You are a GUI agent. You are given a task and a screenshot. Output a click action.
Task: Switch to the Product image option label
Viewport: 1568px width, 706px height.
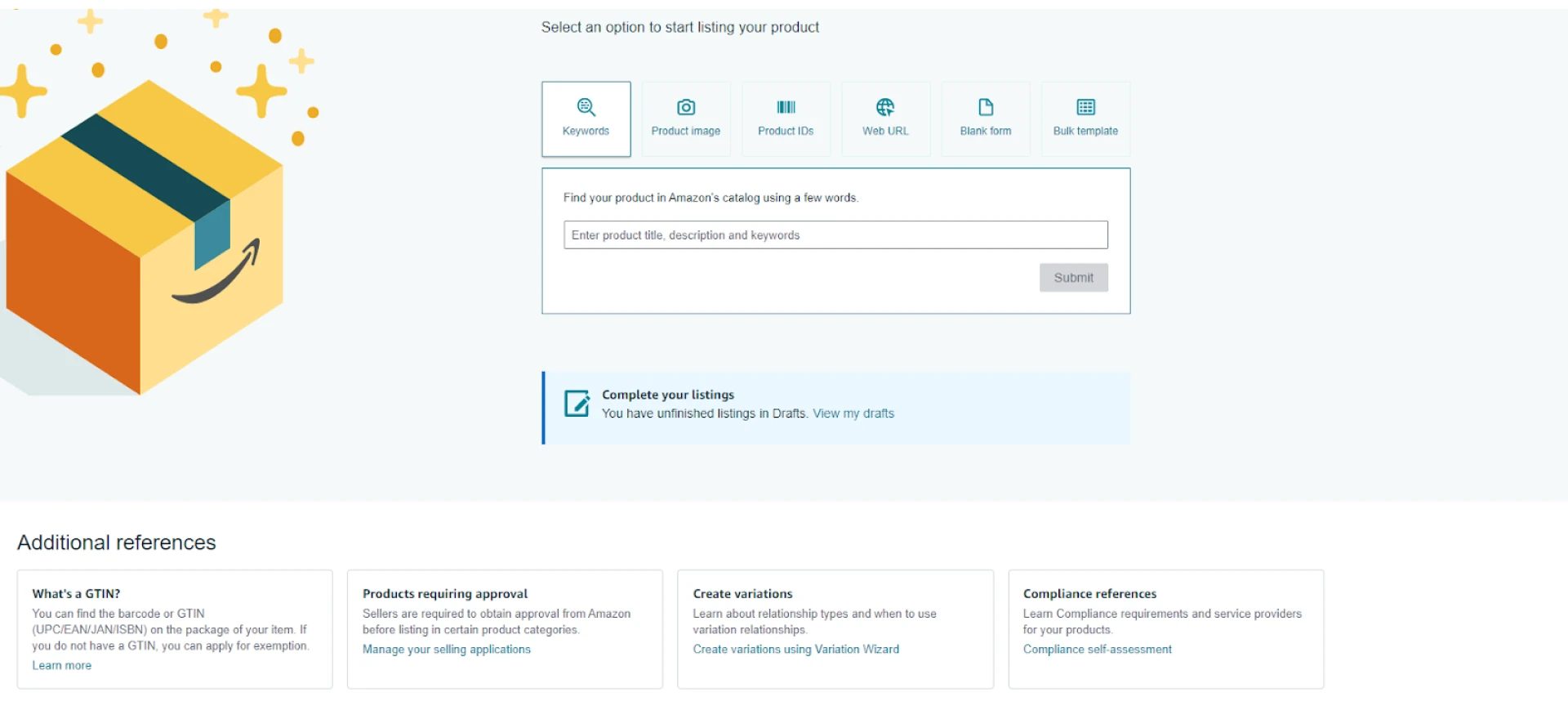tap(686, 131)
